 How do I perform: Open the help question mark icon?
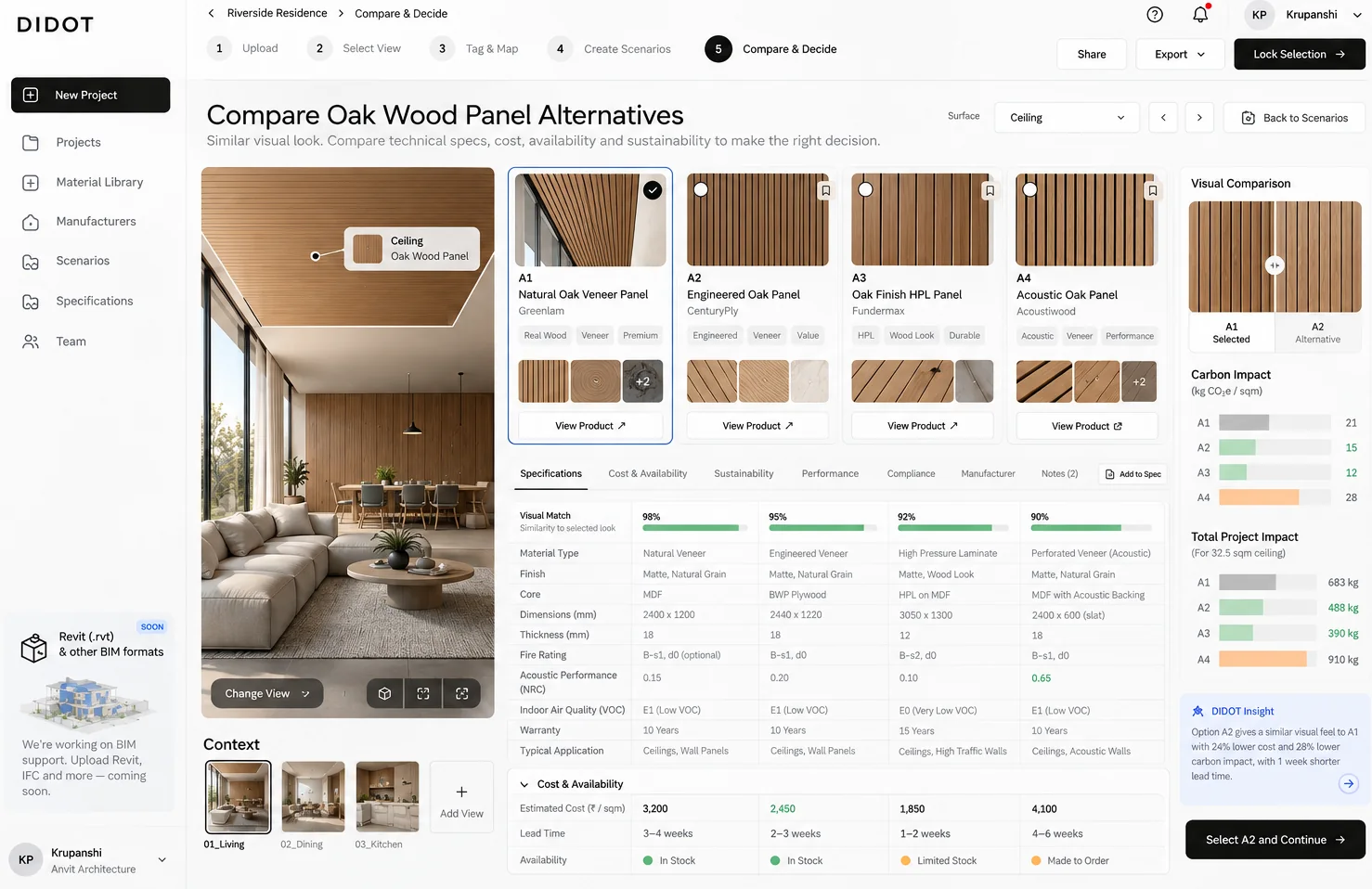(x=1155, y=14)
